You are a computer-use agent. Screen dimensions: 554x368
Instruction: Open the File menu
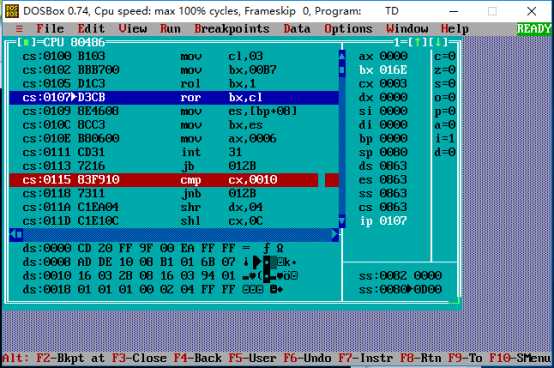coord(50,29)
